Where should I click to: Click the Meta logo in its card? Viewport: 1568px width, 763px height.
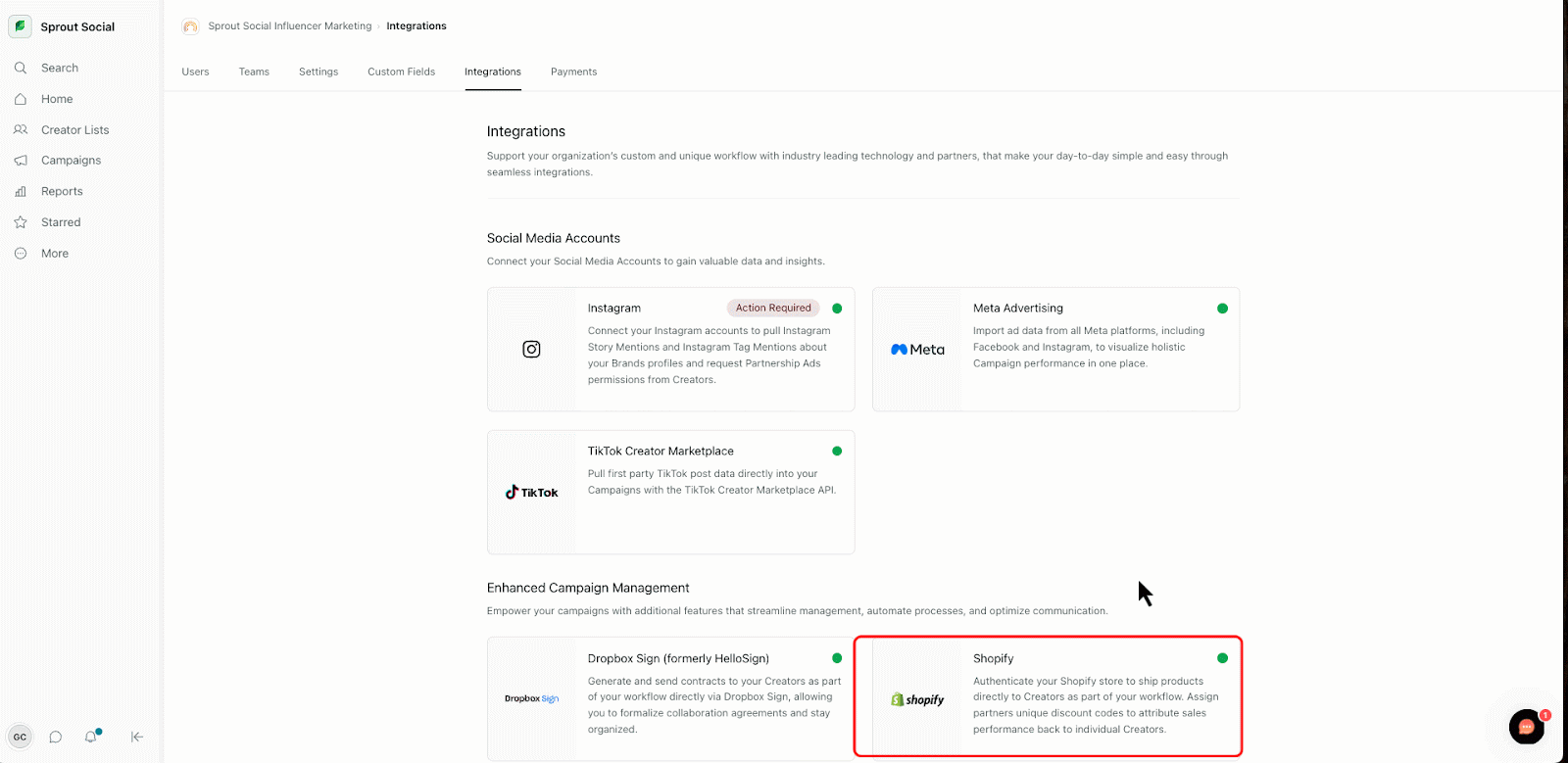click(917, 350)
